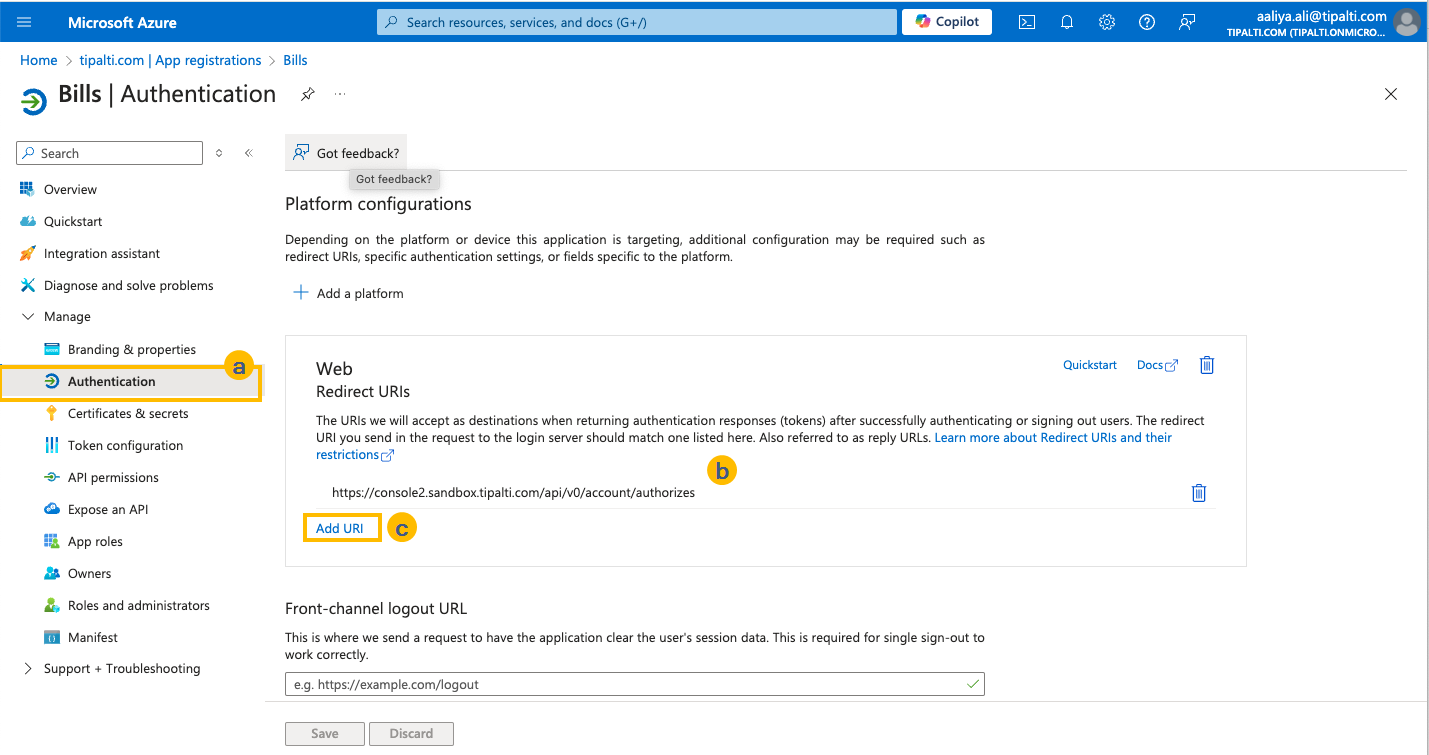Open the notifications bell
The image size is (1429, 755).
(x=1066, y=21)
